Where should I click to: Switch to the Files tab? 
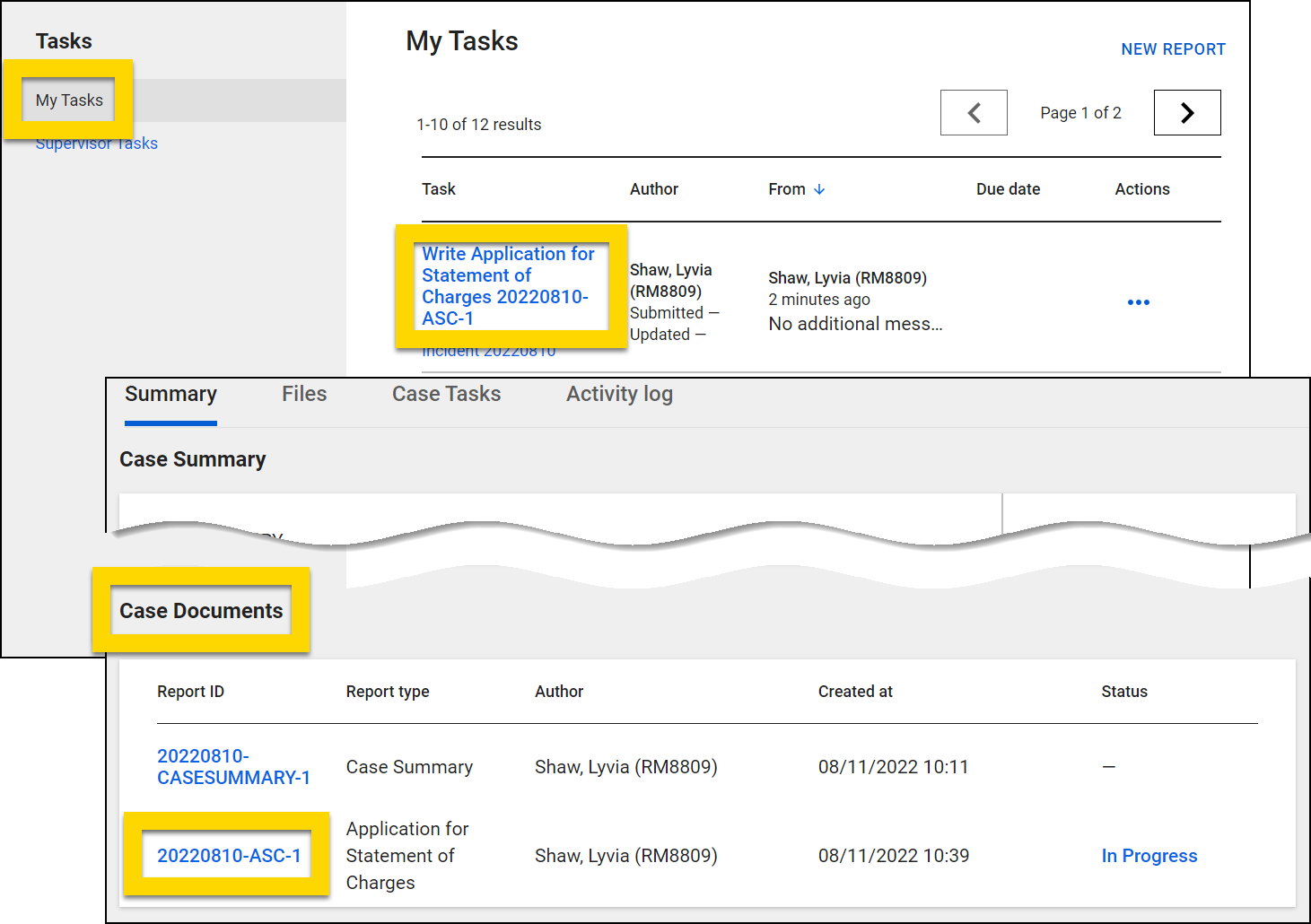coord(303,394)
